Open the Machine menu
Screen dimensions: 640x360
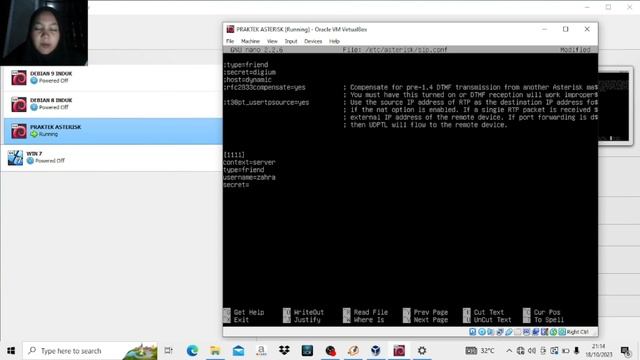[x=250, y=41]
